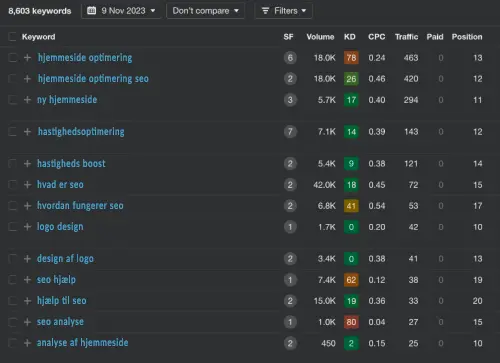This screenshot has height=363, width=500.
Task: Click plus icon beside analyse af hjemmeside
Action: (x=27, y=343)
